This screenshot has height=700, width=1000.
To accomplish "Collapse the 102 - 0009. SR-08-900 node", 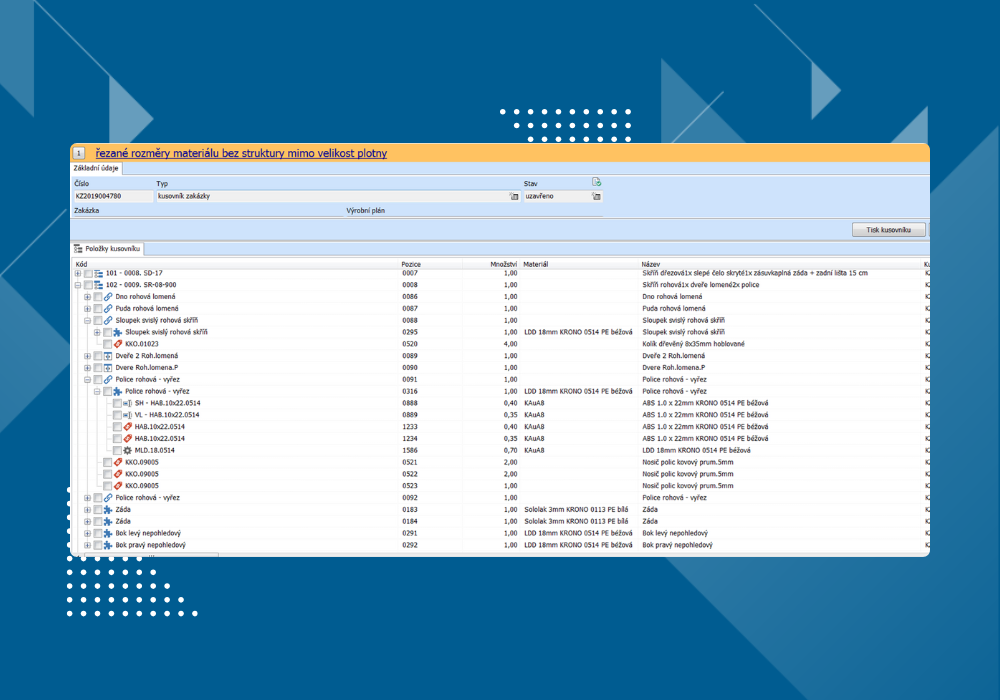I will [x=78, y=285].
